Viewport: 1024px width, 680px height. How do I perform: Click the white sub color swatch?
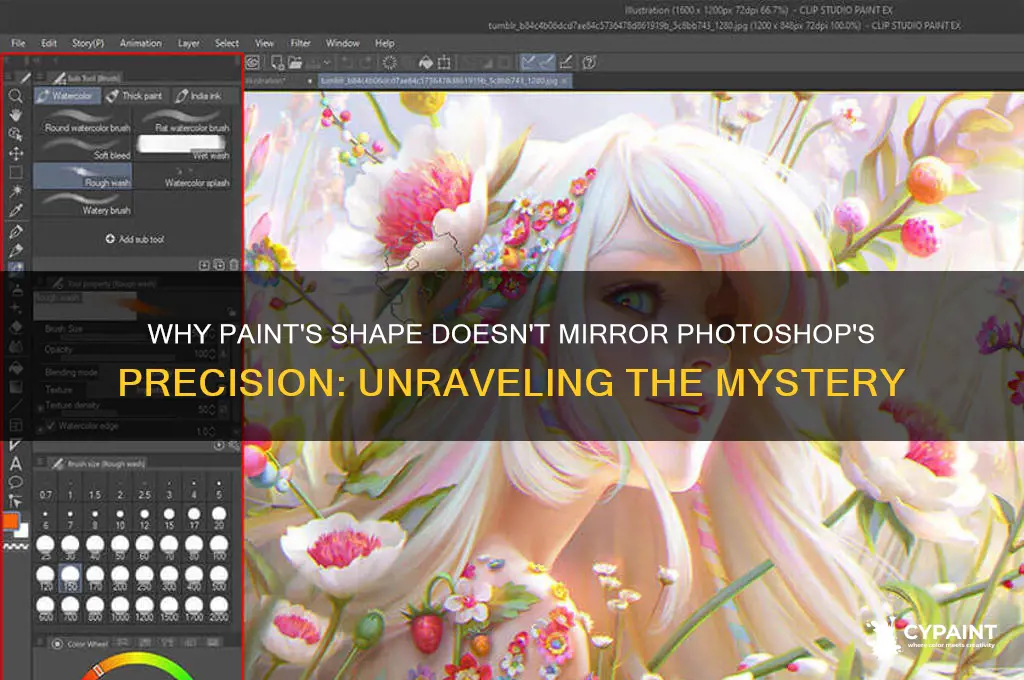(x=23, y=530)
